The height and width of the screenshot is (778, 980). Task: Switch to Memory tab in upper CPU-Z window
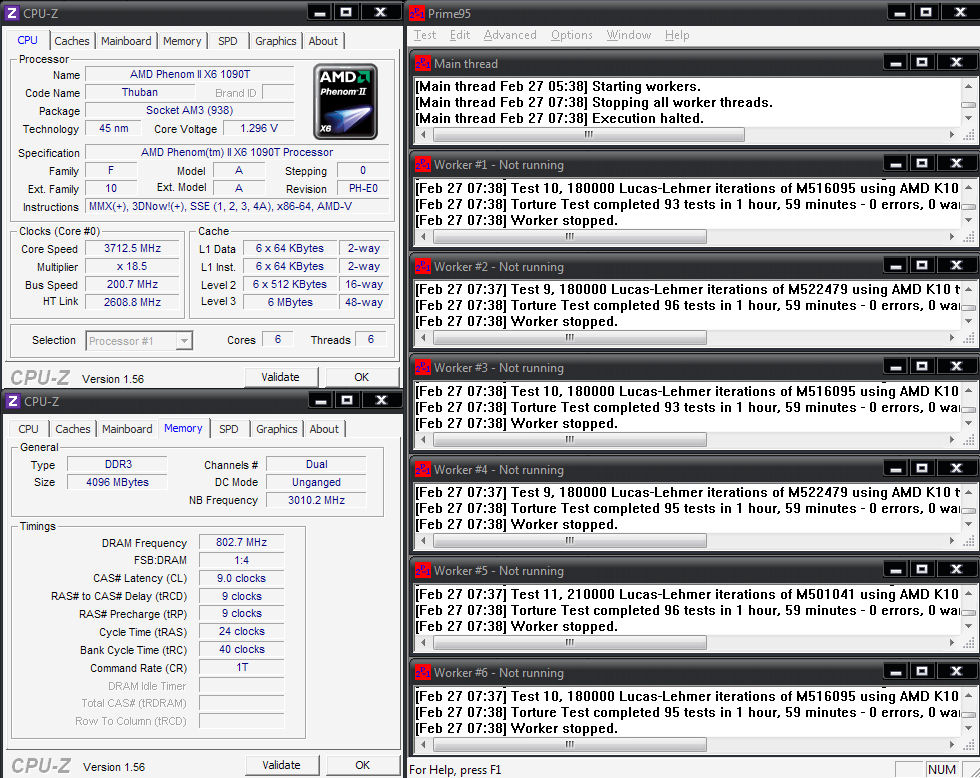(182, 41)
